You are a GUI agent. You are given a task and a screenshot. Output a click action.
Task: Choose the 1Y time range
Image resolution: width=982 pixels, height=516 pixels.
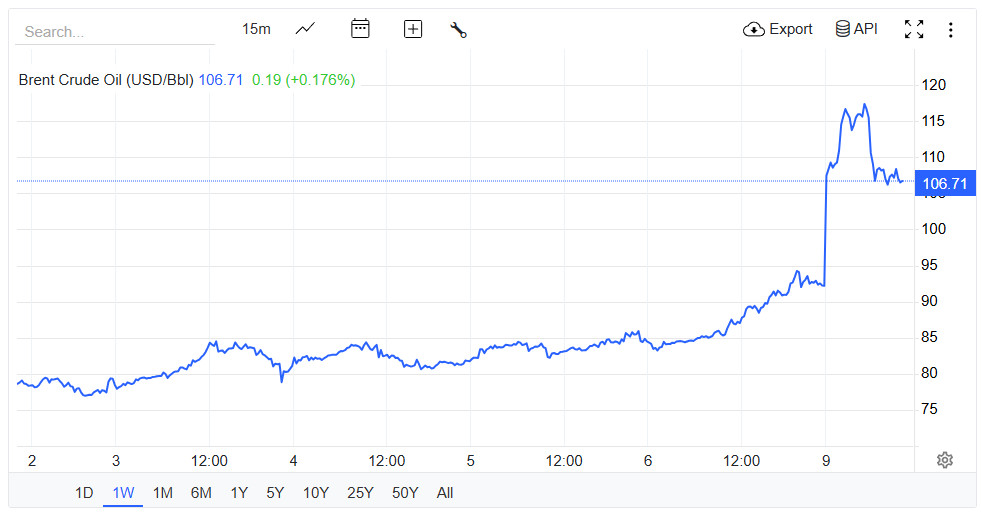click(239, 492)
